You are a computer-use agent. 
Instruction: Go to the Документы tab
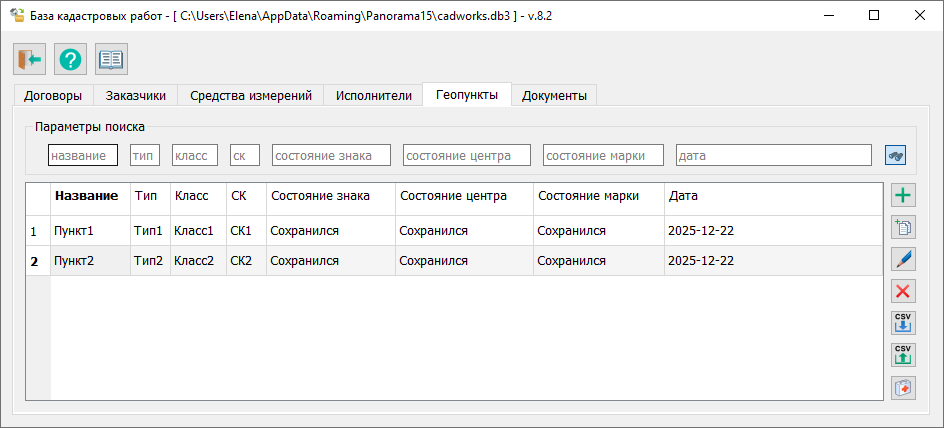(x=554, y=95)
